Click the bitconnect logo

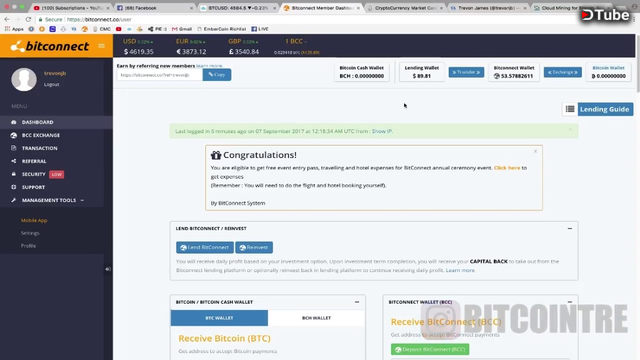point(49,46)
